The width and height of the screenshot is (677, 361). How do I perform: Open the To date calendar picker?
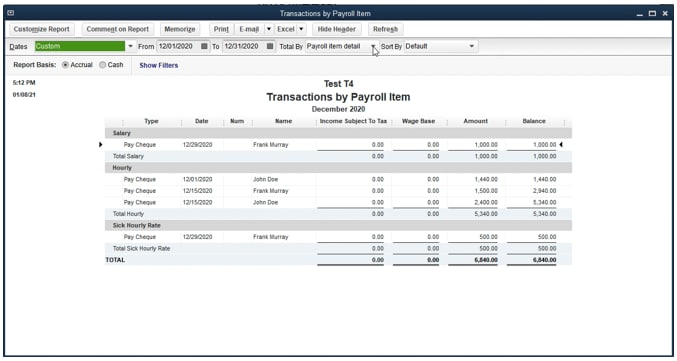tap(270, 46)
